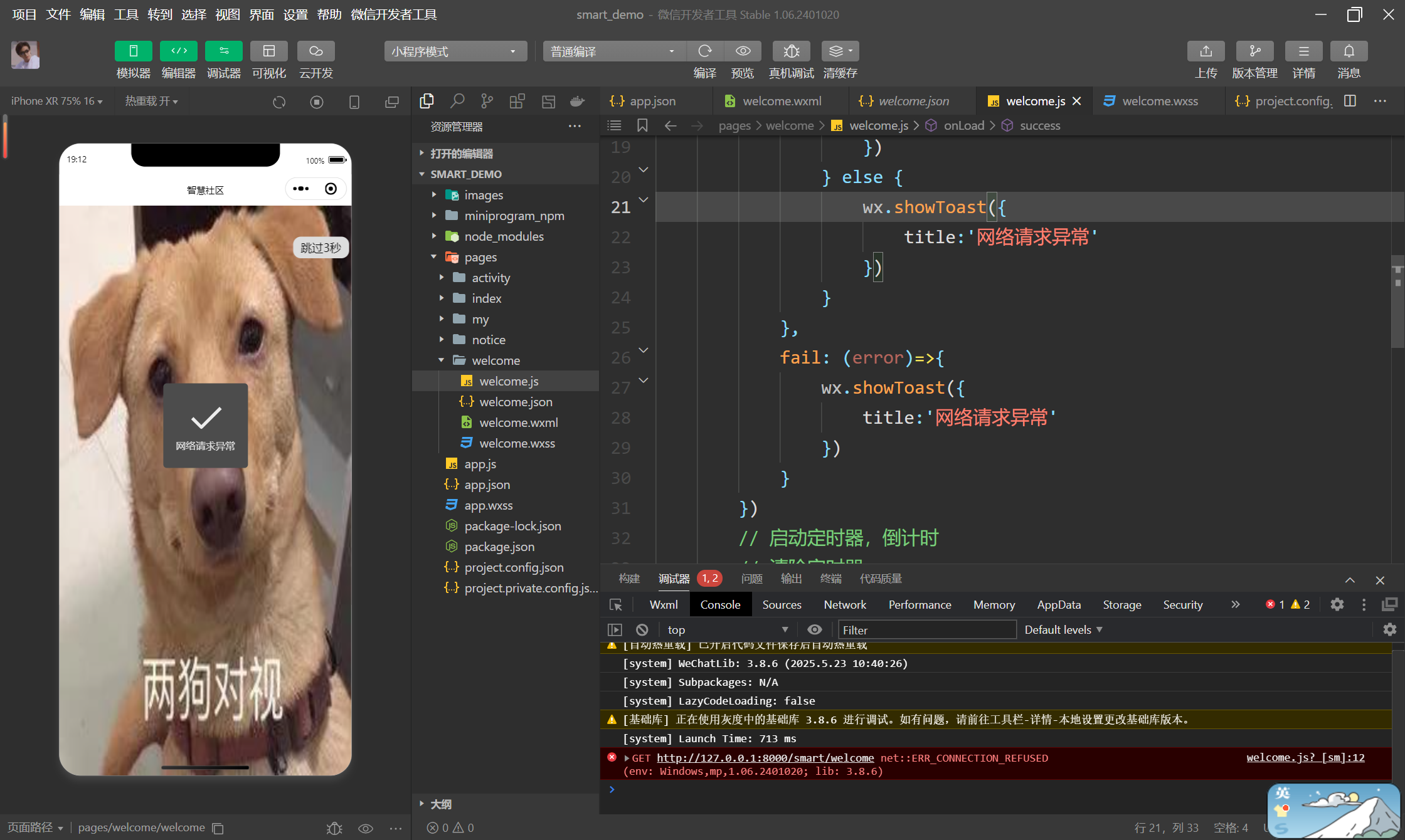Click the upload (上传) icon
1405x840 pixels.
tap(1206, 51)
